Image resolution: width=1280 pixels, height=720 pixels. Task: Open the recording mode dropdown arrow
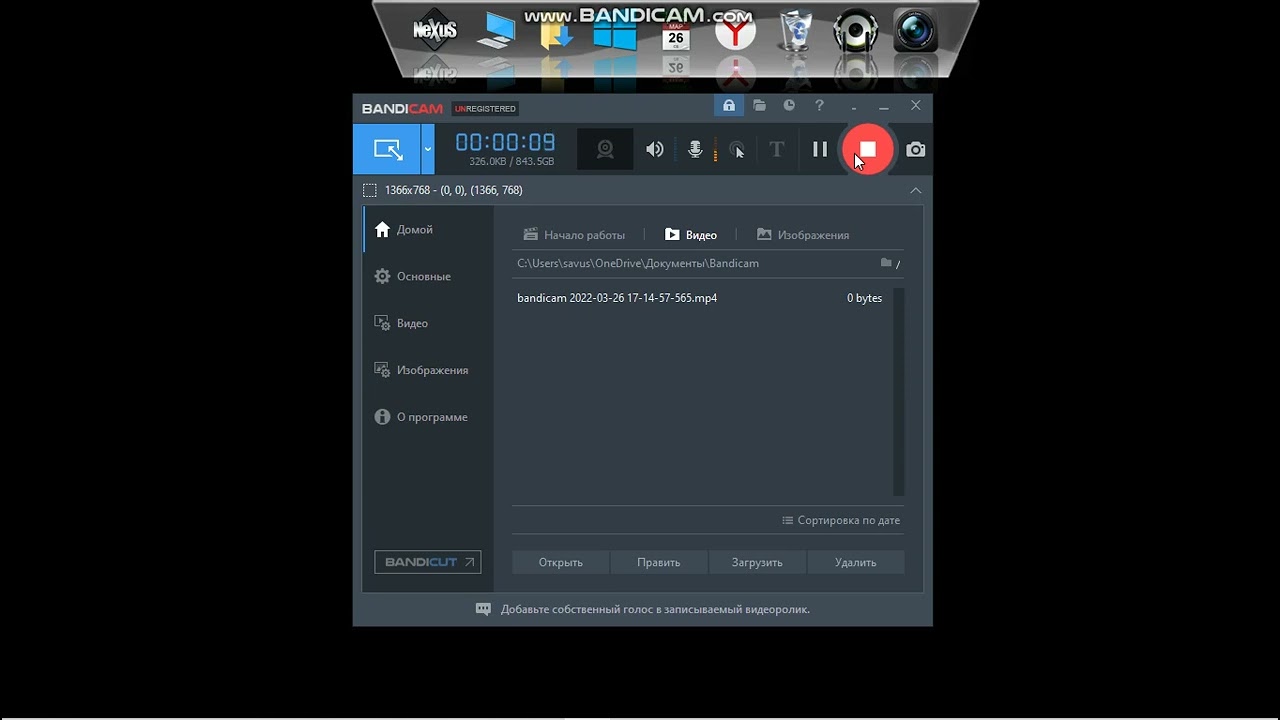pos(428,149)
